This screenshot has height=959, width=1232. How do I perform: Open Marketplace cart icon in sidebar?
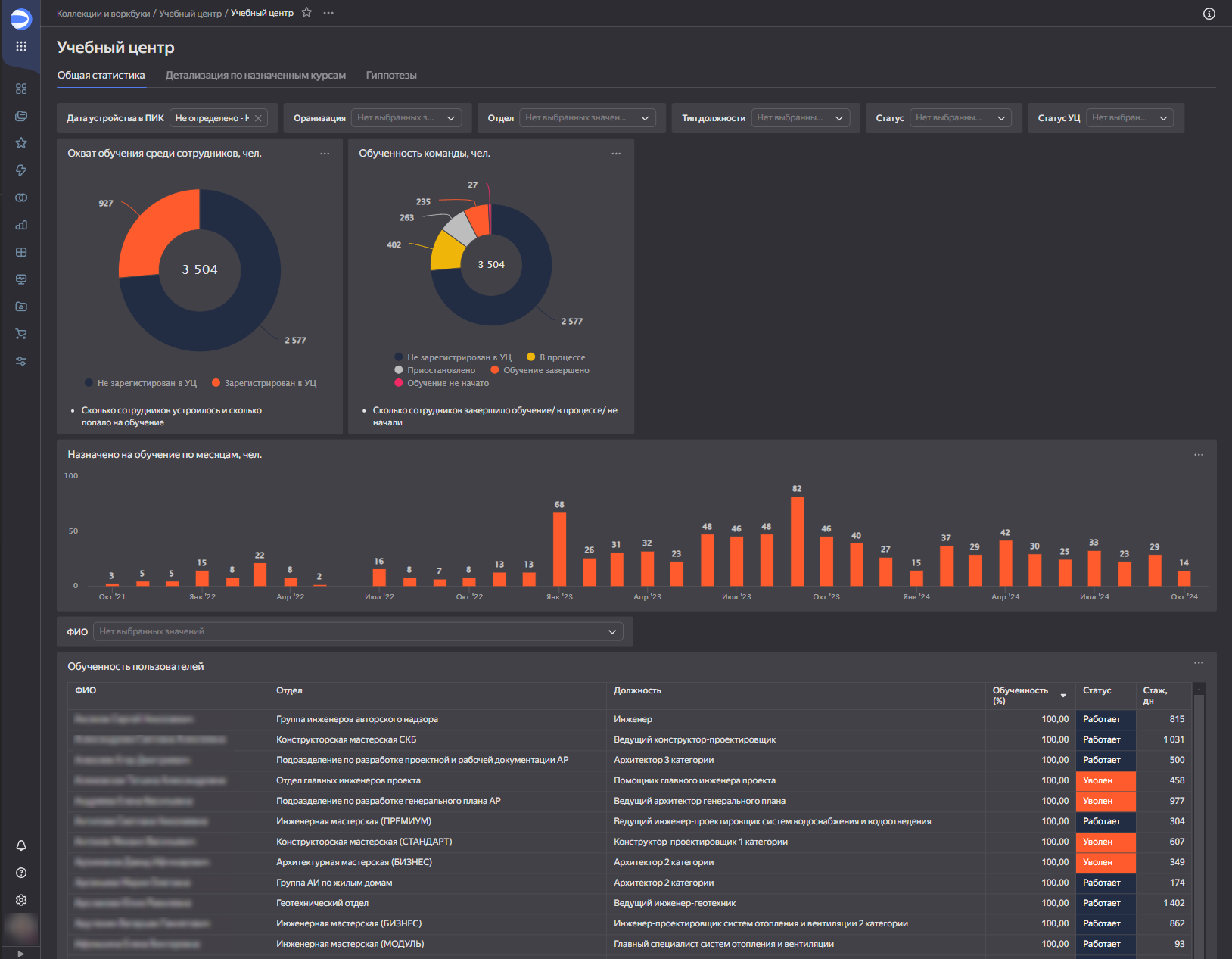point(21,334)
